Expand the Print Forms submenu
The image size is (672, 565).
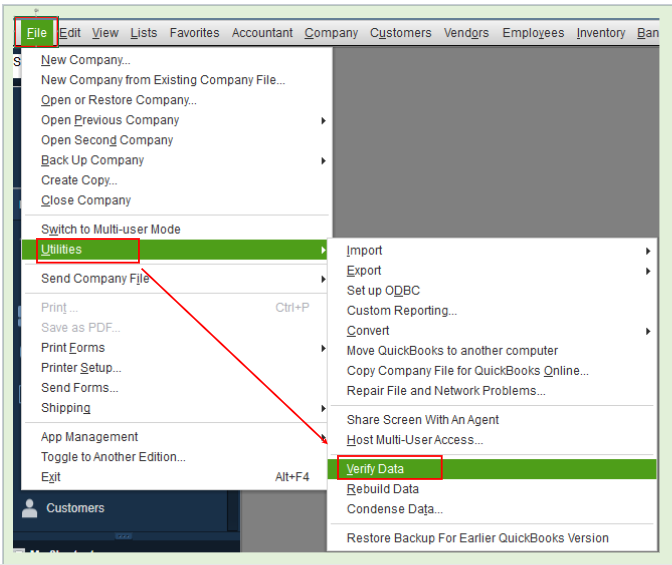coord(176,348)
